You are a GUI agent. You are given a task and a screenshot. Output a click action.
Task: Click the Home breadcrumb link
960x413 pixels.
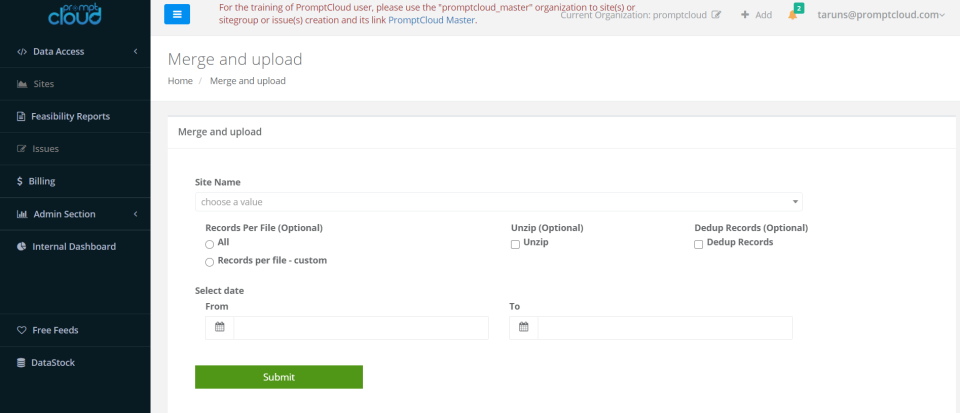(x=180, y=81)
